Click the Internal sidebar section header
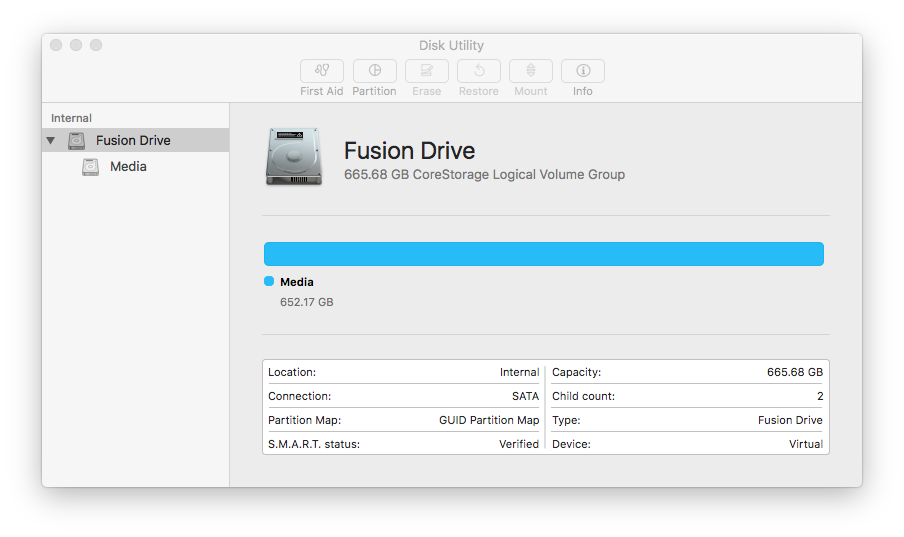Viewport: 904px width, 537px height. [x=71, y=118]
